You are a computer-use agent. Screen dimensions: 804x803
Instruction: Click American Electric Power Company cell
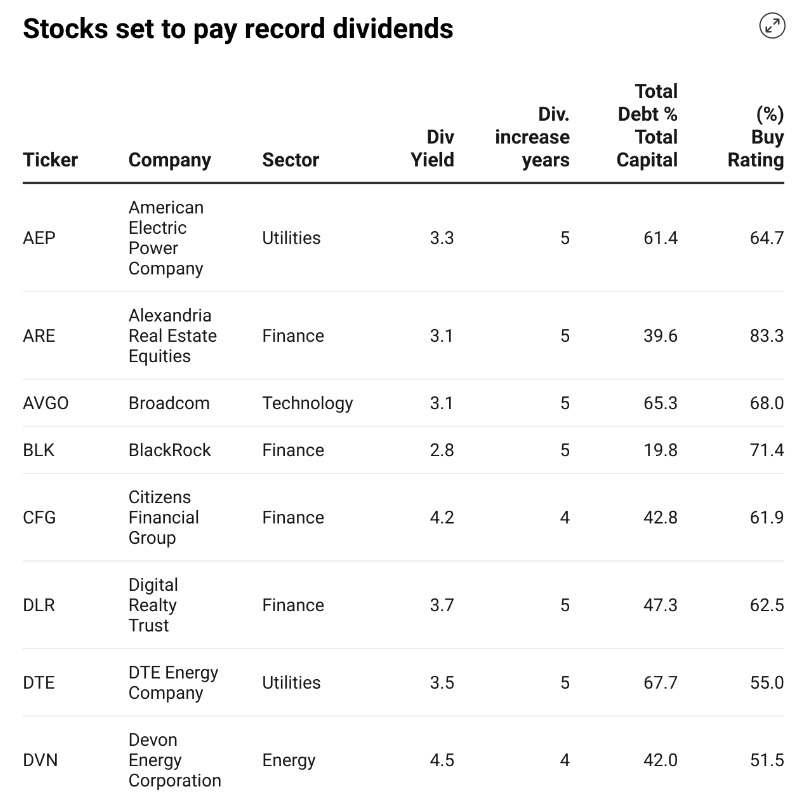click(x=166, y=238)
